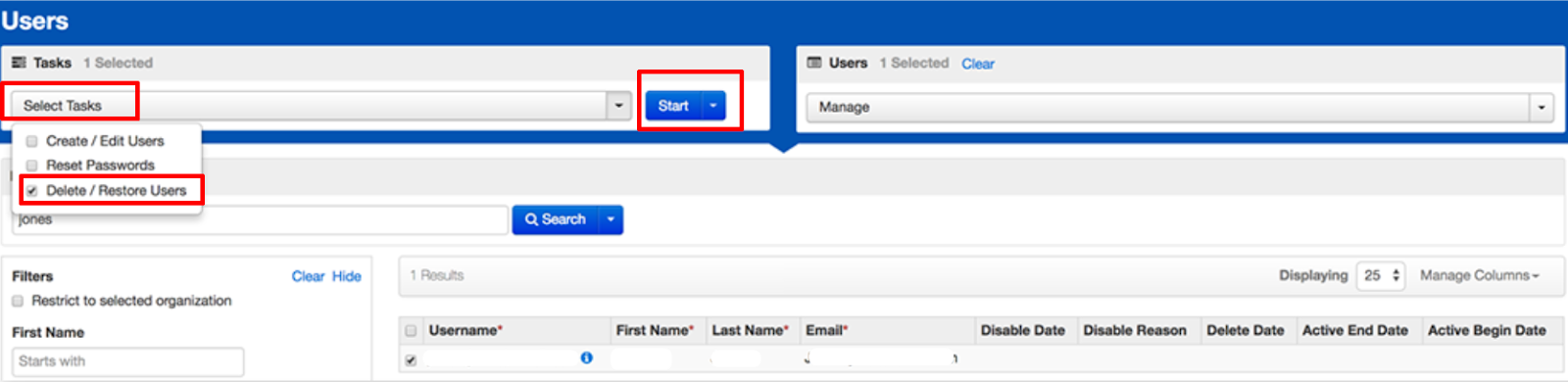Screen dimensions: 1568x382
Task: Tick the Create / Edit Users checkbox
Action: click(32, 141)
